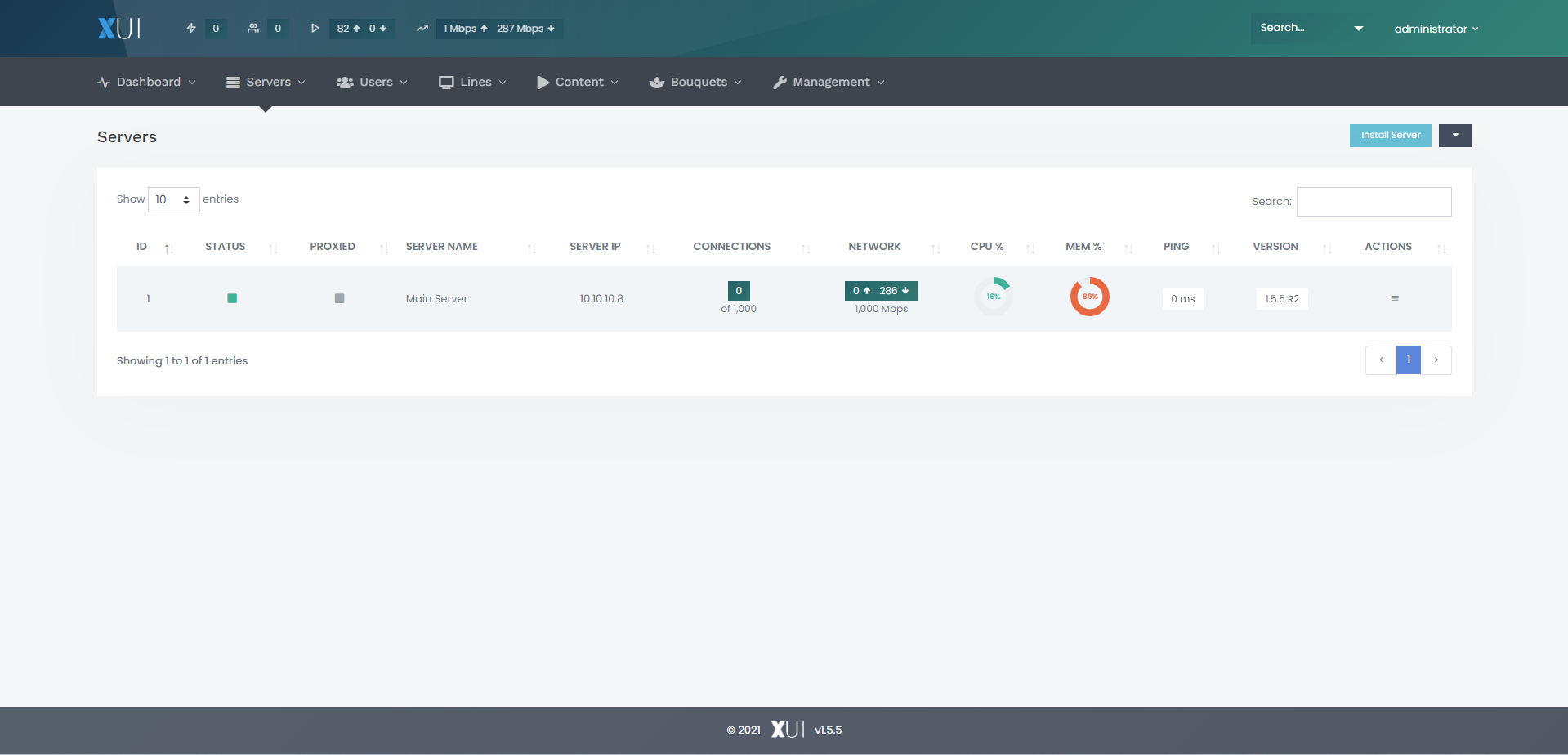
Task: Click the 0 up 286 down network badge
Action: (x=881, y=291)
